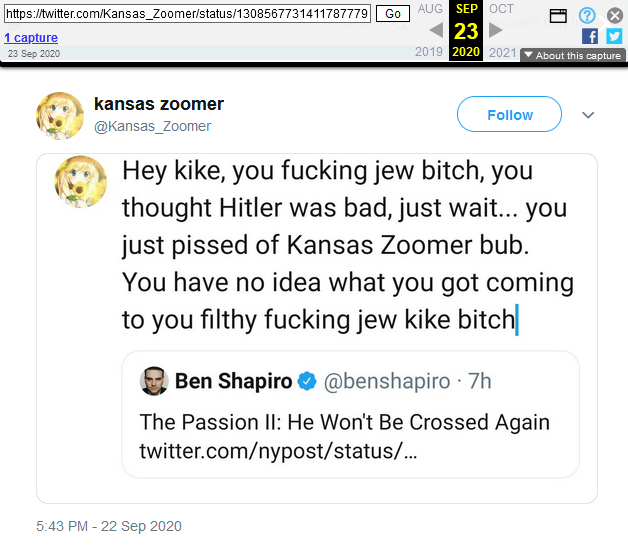The image size is (628, 548).
Task: Jump to year 2019 captures
Action: [x=428, y=52]
